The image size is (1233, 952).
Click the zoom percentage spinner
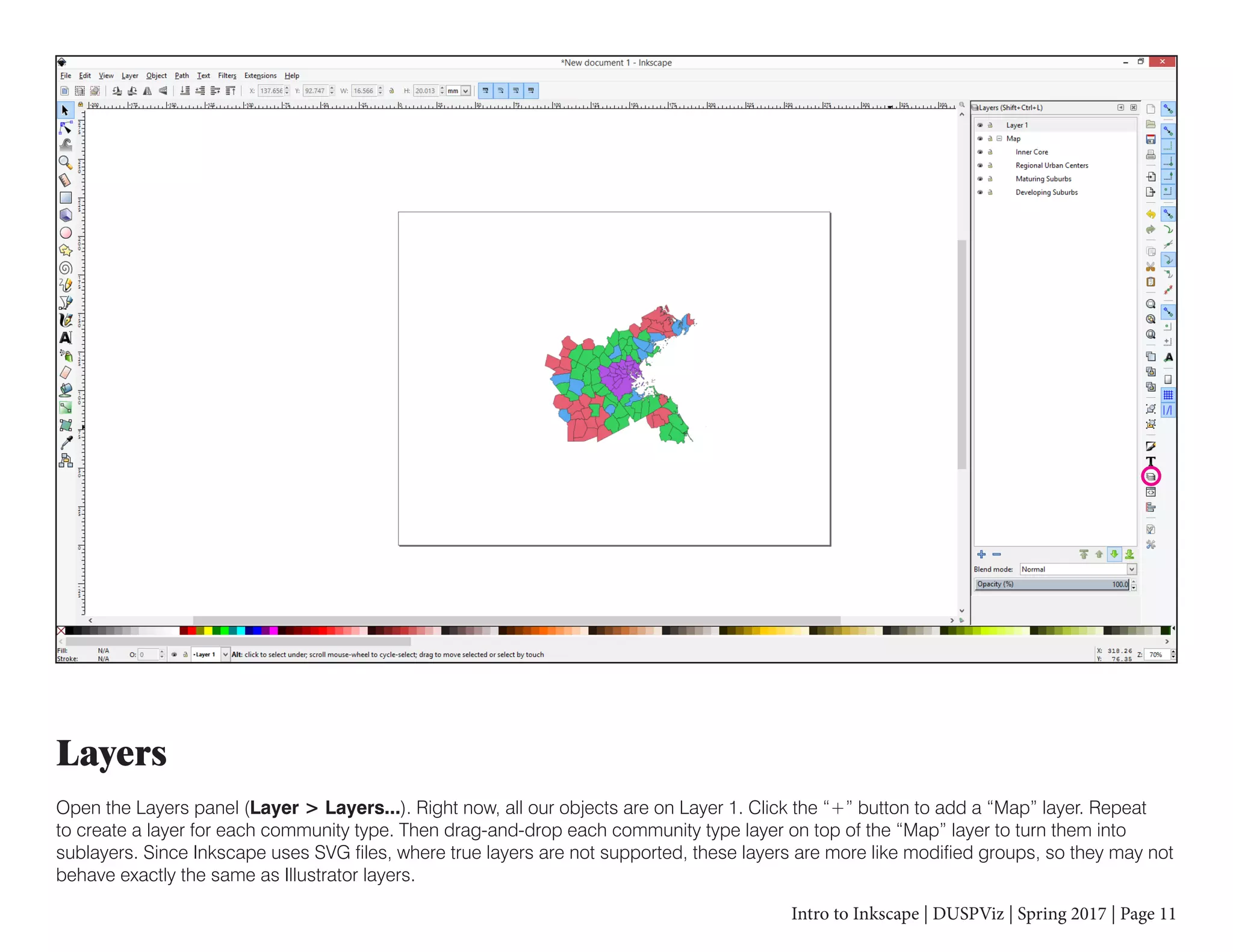pos(1173,655)
